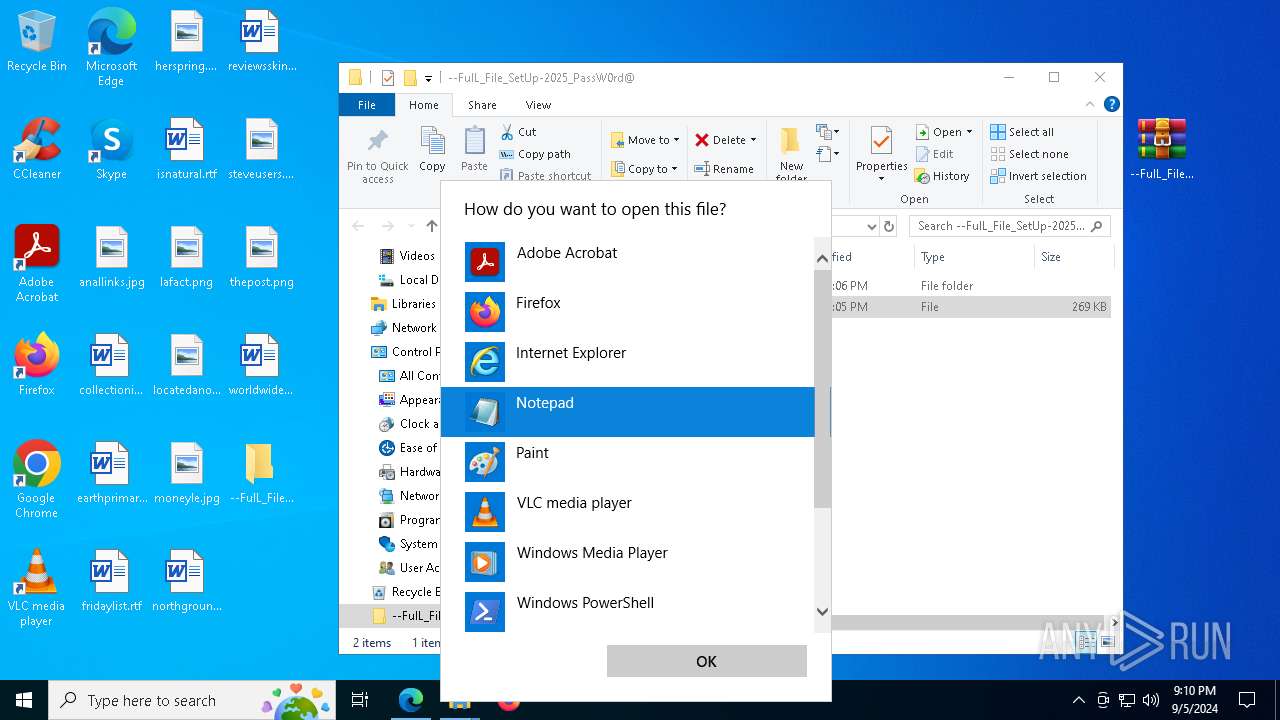Open the notification center icon
Screen dimensions: 1280x720
pos(1247,700)
